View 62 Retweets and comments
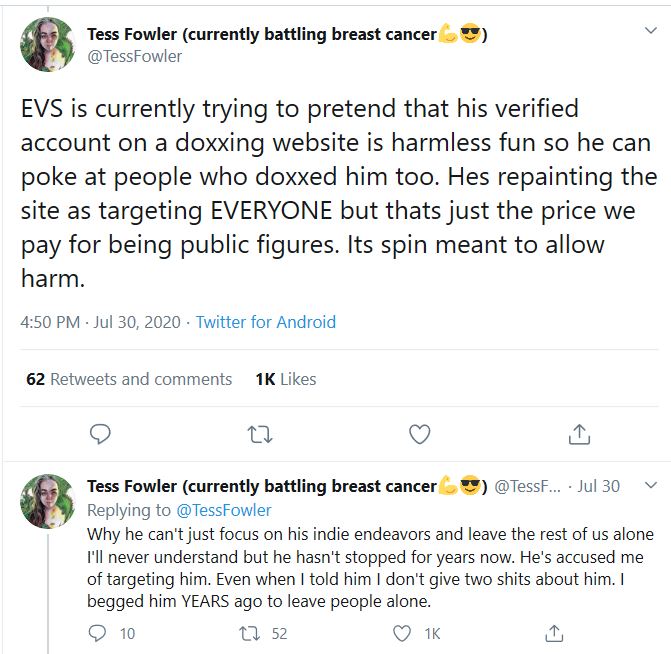Viewport: 671px width, 654px height. coord(129,379)
